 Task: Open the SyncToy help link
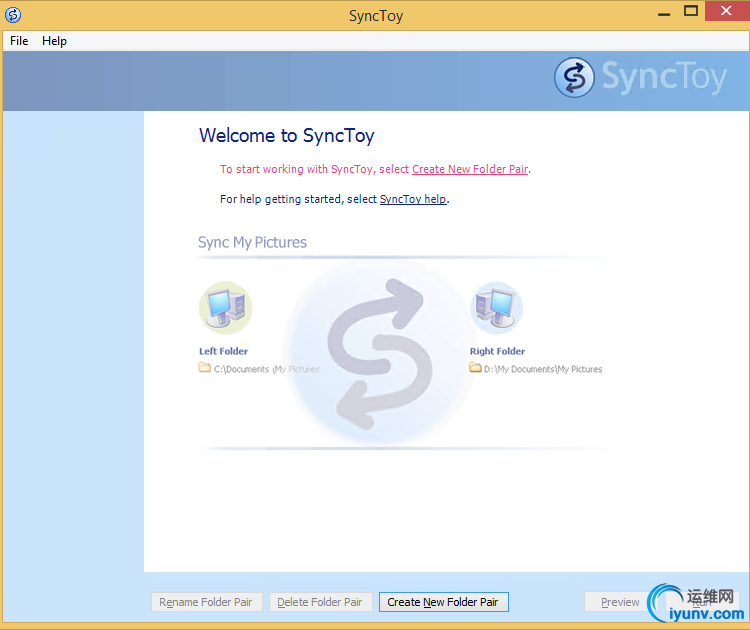pos(413,199)
